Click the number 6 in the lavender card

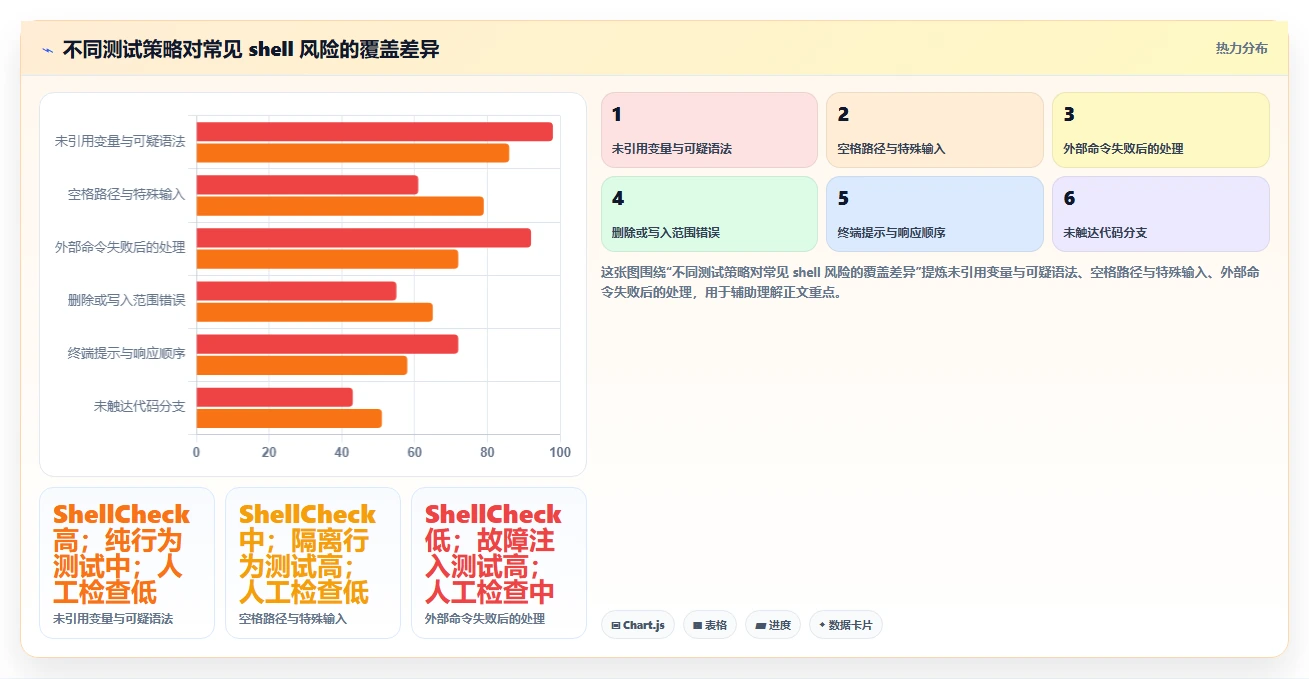[x=1069, y=199]
